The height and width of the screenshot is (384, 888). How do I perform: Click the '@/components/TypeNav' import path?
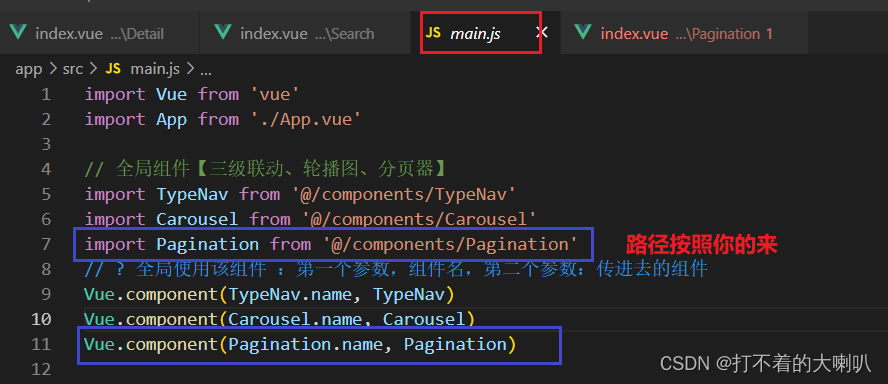tap(404, 195)
